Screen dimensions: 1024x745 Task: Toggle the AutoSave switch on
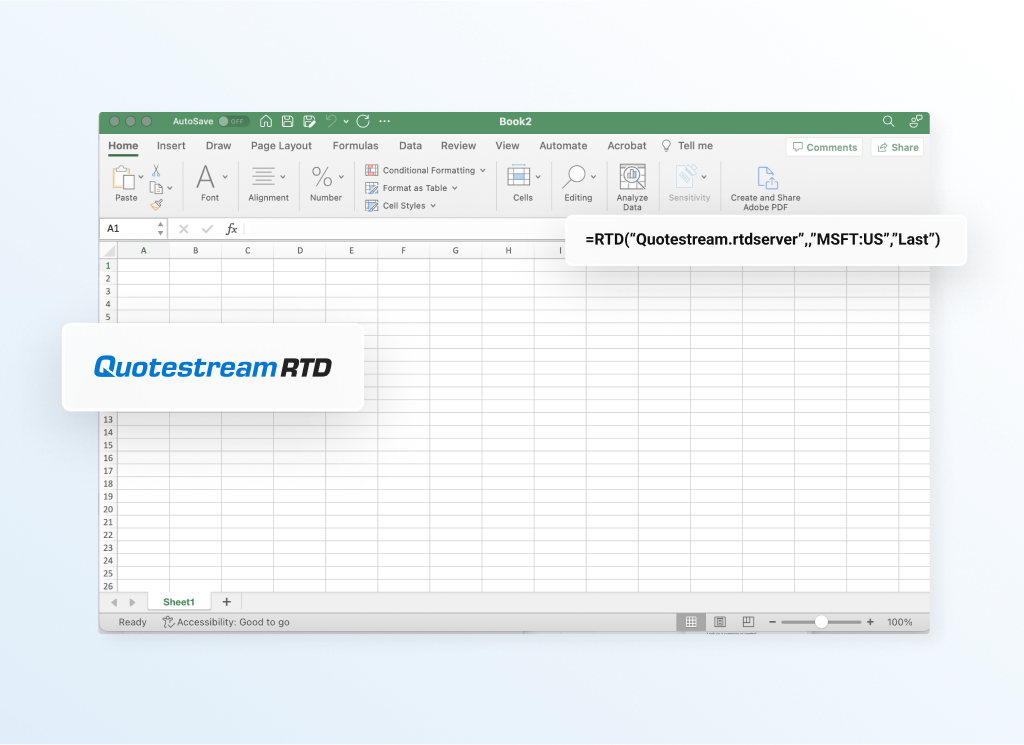click(235, 120)
